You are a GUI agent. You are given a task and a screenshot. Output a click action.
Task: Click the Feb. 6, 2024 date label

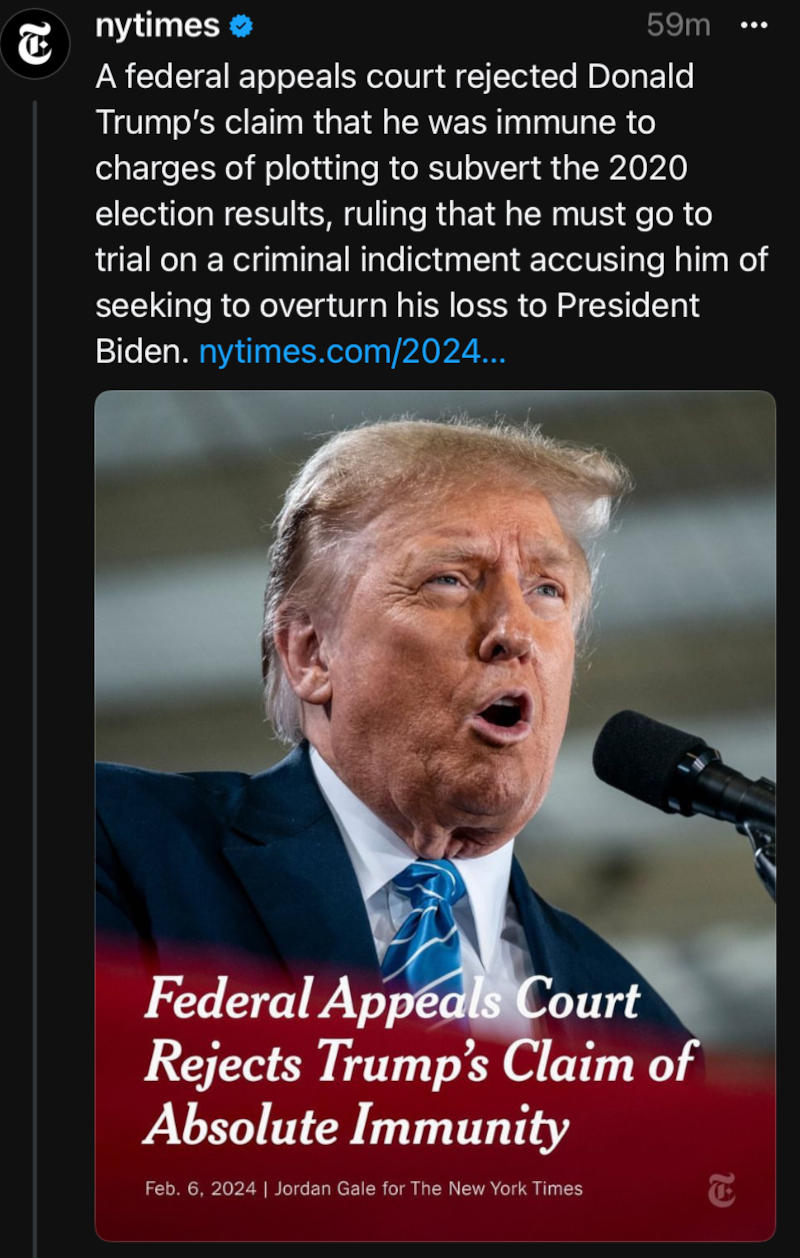(x=200, y=1188)
